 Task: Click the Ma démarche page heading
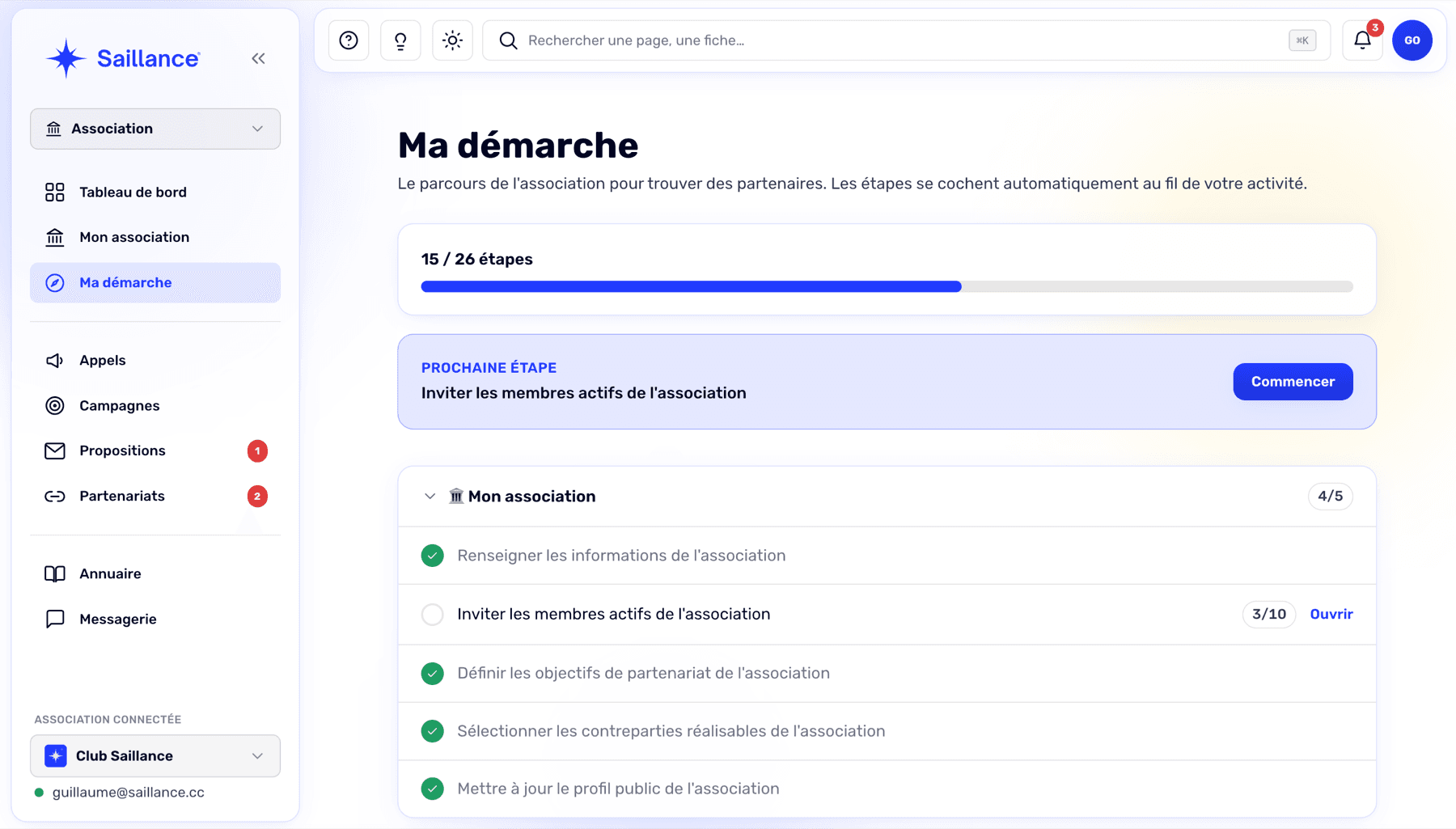tap(518, 146)
